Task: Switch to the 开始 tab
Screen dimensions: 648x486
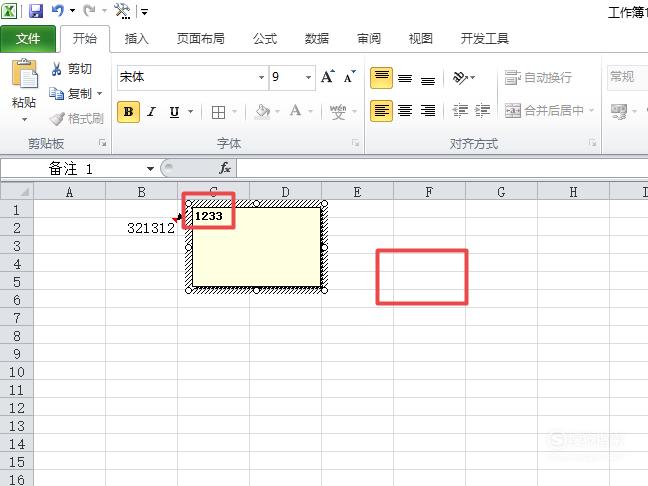Action: coord(85,39)
